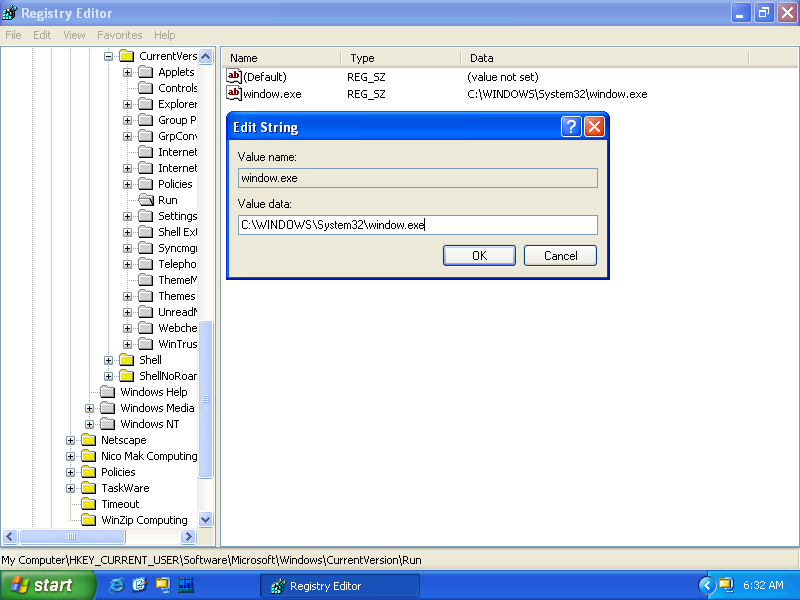Viewport: 800px width, 600px height.
Task: Click the string icon beside (Default)
Action: (234, 77)
